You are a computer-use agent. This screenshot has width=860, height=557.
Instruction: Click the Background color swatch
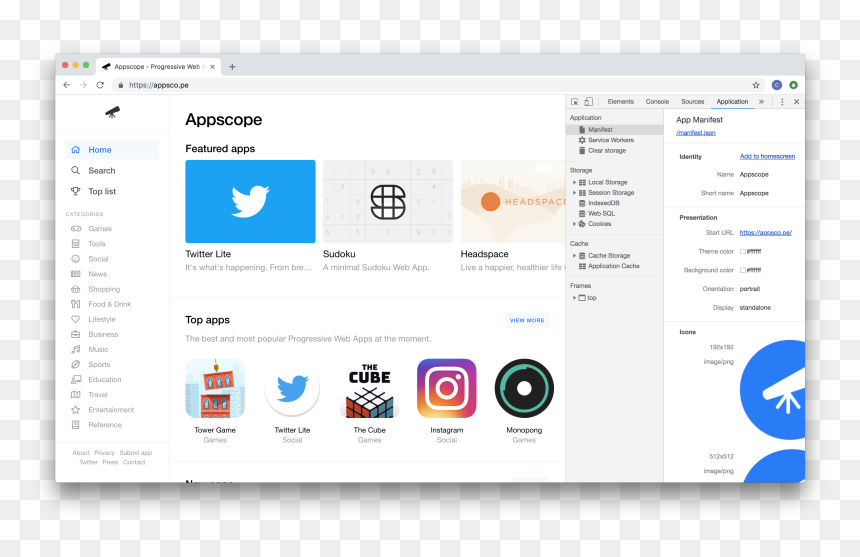point(743,270)
